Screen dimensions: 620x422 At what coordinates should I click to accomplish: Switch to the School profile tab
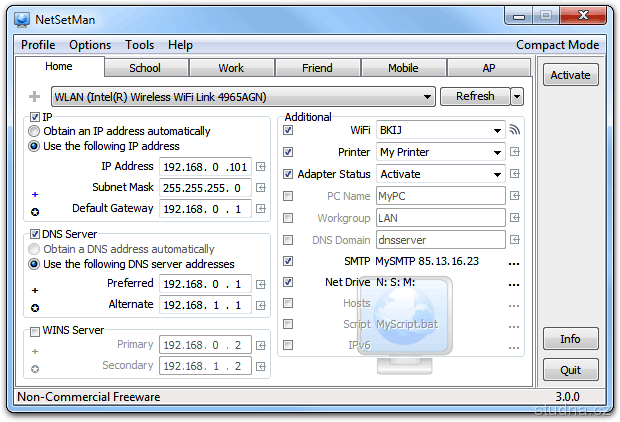click(145, 68)
